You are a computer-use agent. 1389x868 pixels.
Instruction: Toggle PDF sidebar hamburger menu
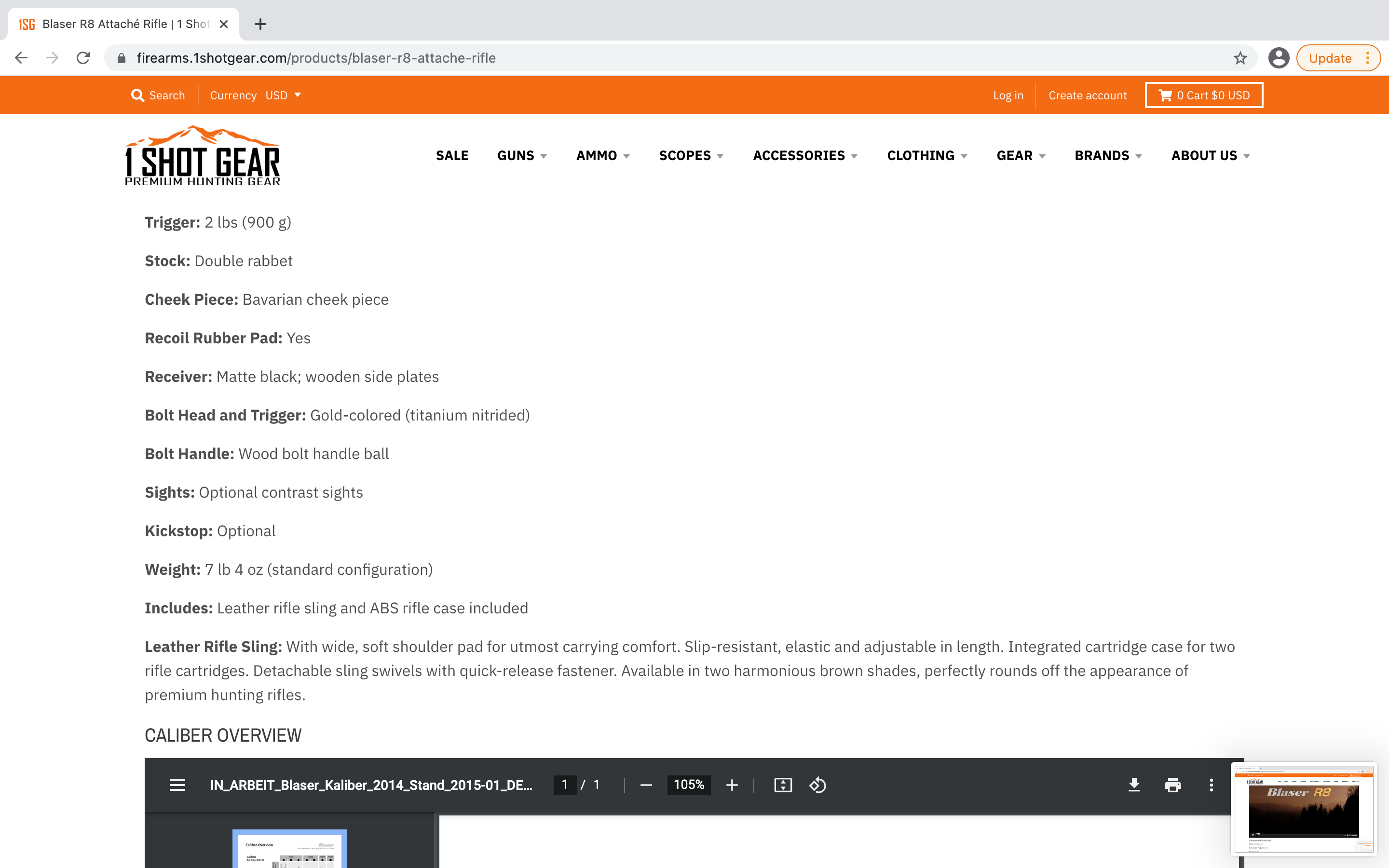[177, 785]
